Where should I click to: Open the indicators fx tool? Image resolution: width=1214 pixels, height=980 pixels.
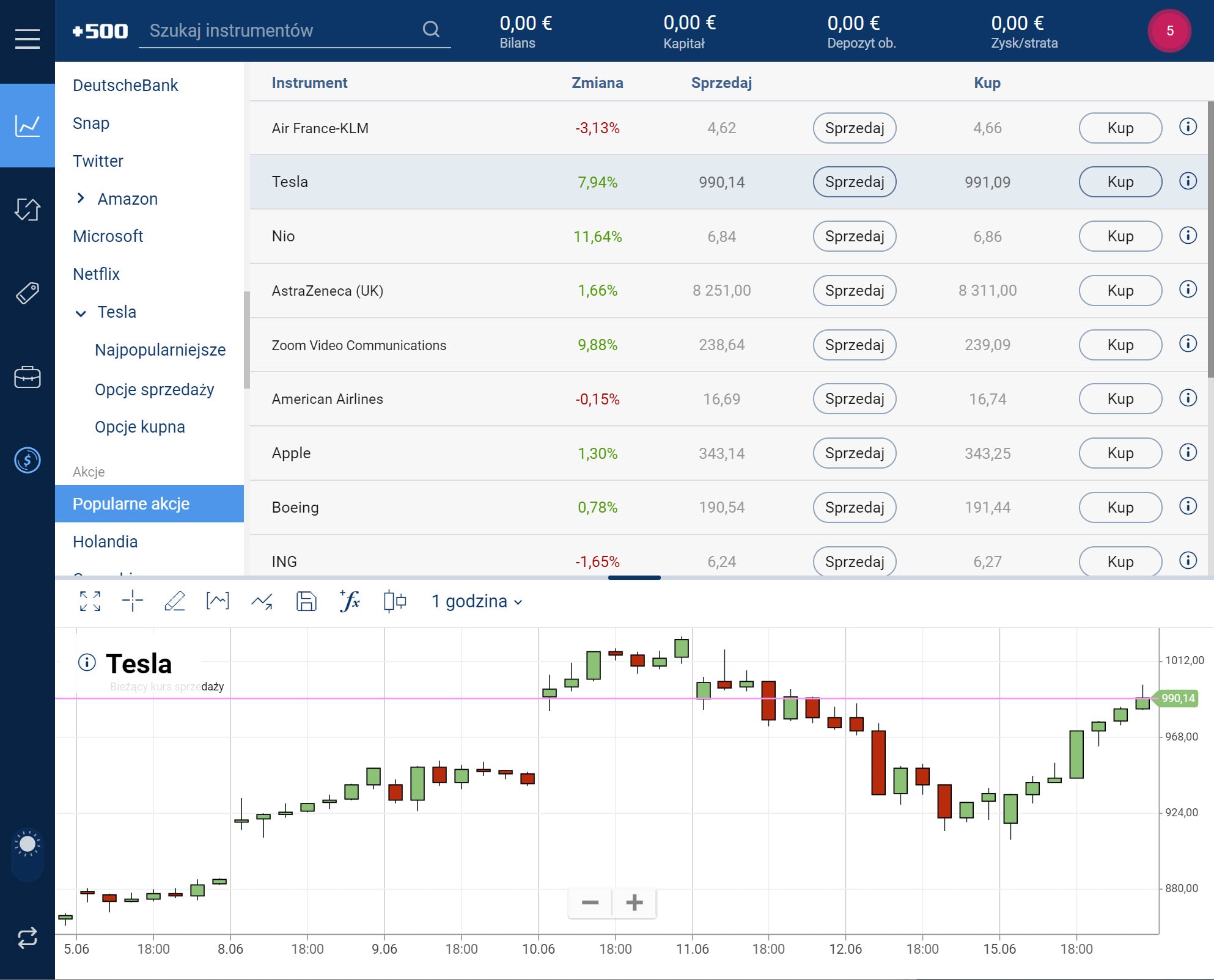(350, 601)
